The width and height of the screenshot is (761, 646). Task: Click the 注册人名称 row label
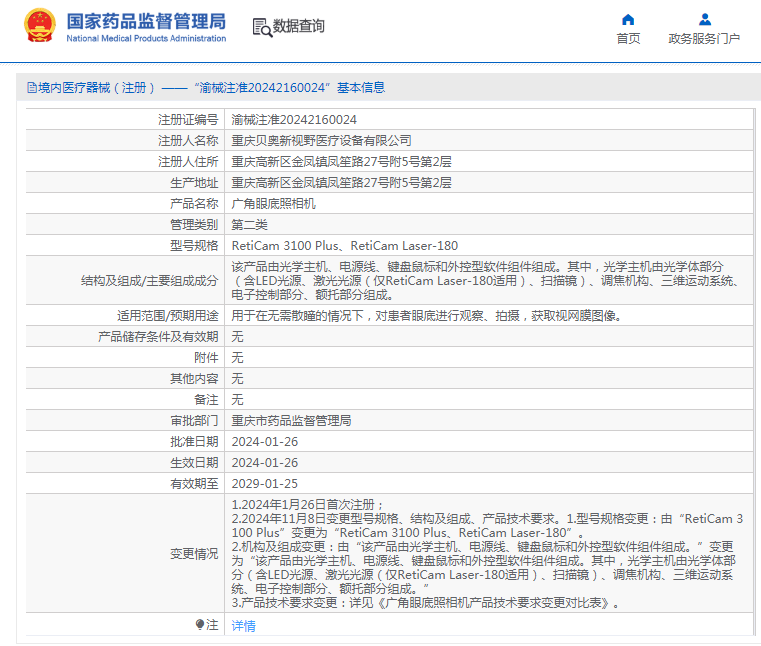[188, 141]
